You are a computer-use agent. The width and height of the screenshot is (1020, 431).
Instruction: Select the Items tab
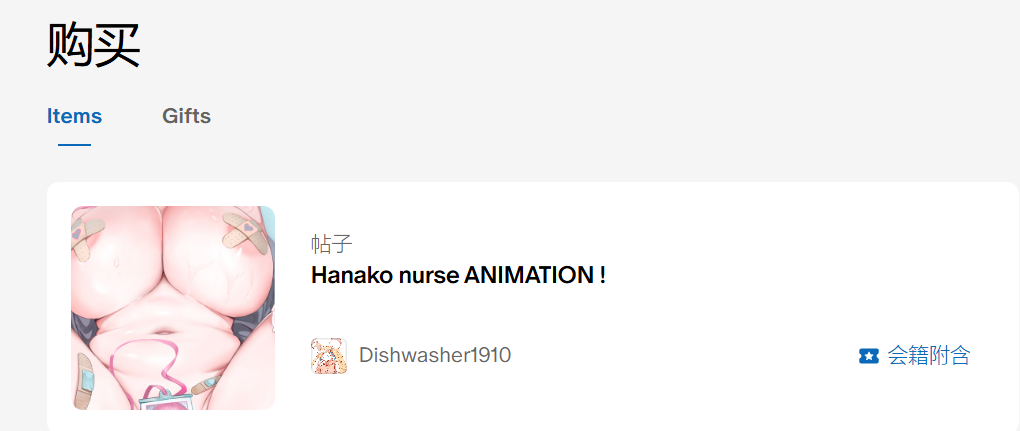pyautogui.click(x=74, y=116)
